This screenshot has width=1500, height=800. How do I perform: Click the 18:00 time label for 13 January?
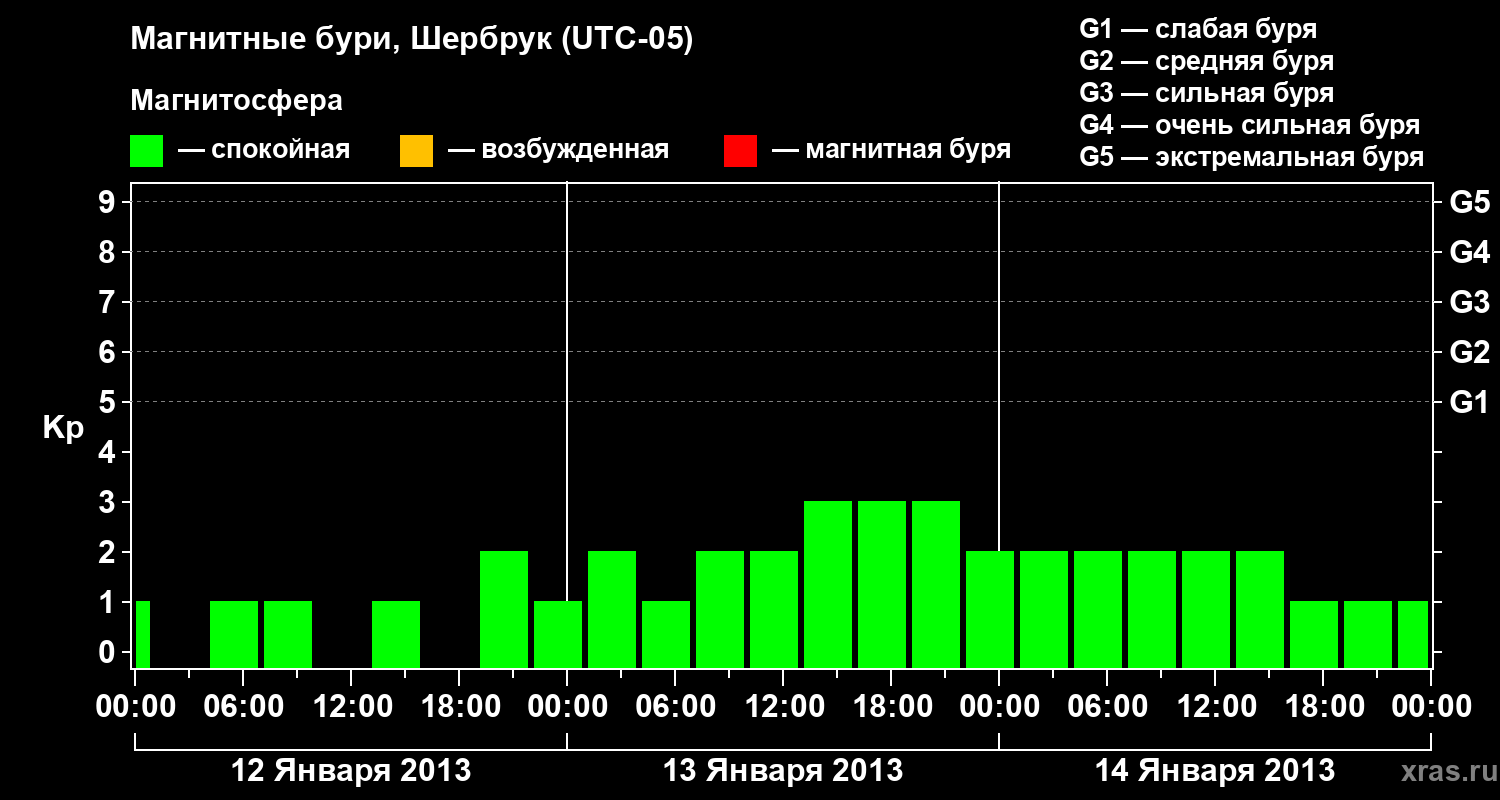(x=891, y=707)
